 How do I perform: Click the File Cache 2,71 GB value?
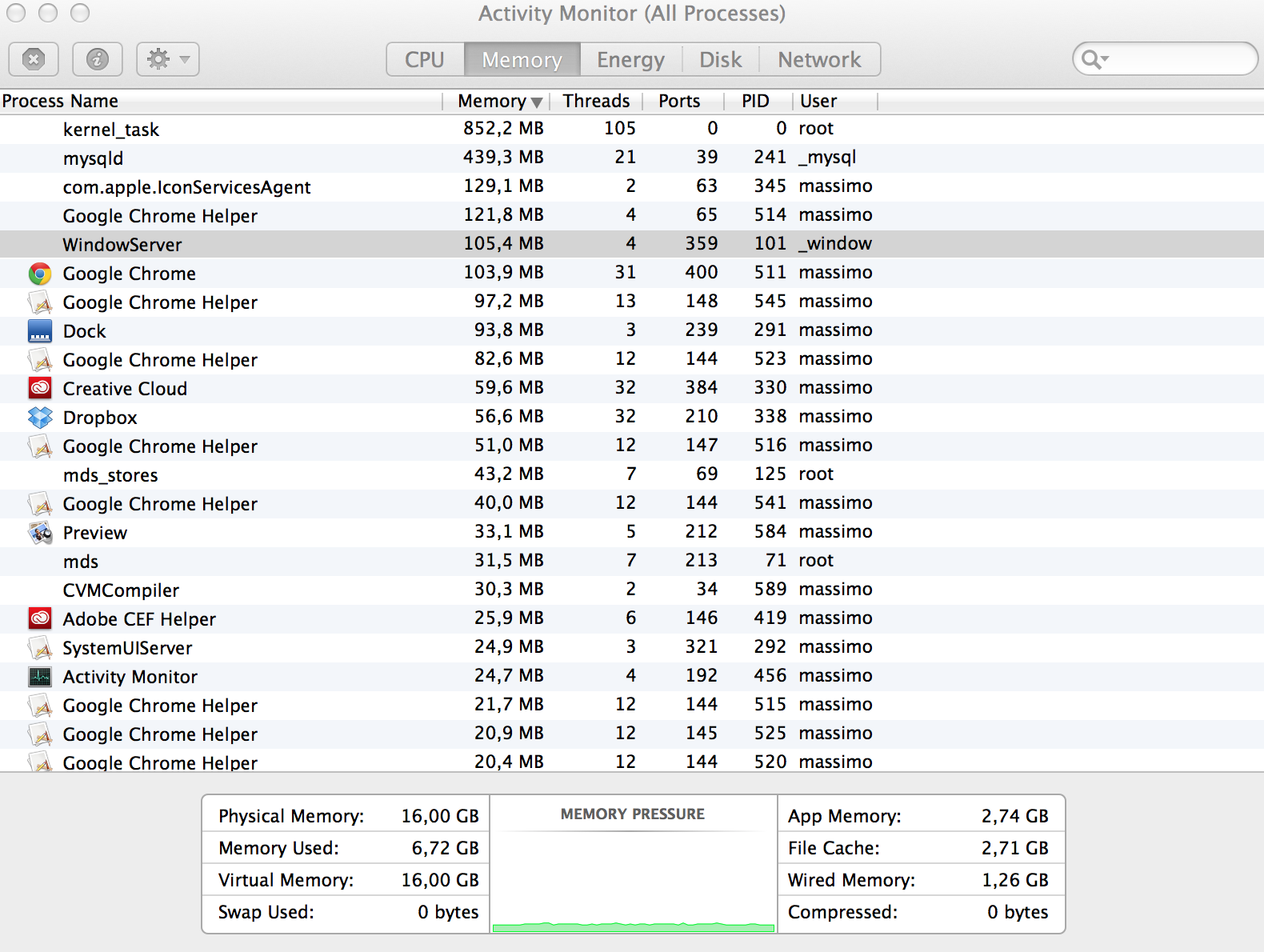[1014, 848]
